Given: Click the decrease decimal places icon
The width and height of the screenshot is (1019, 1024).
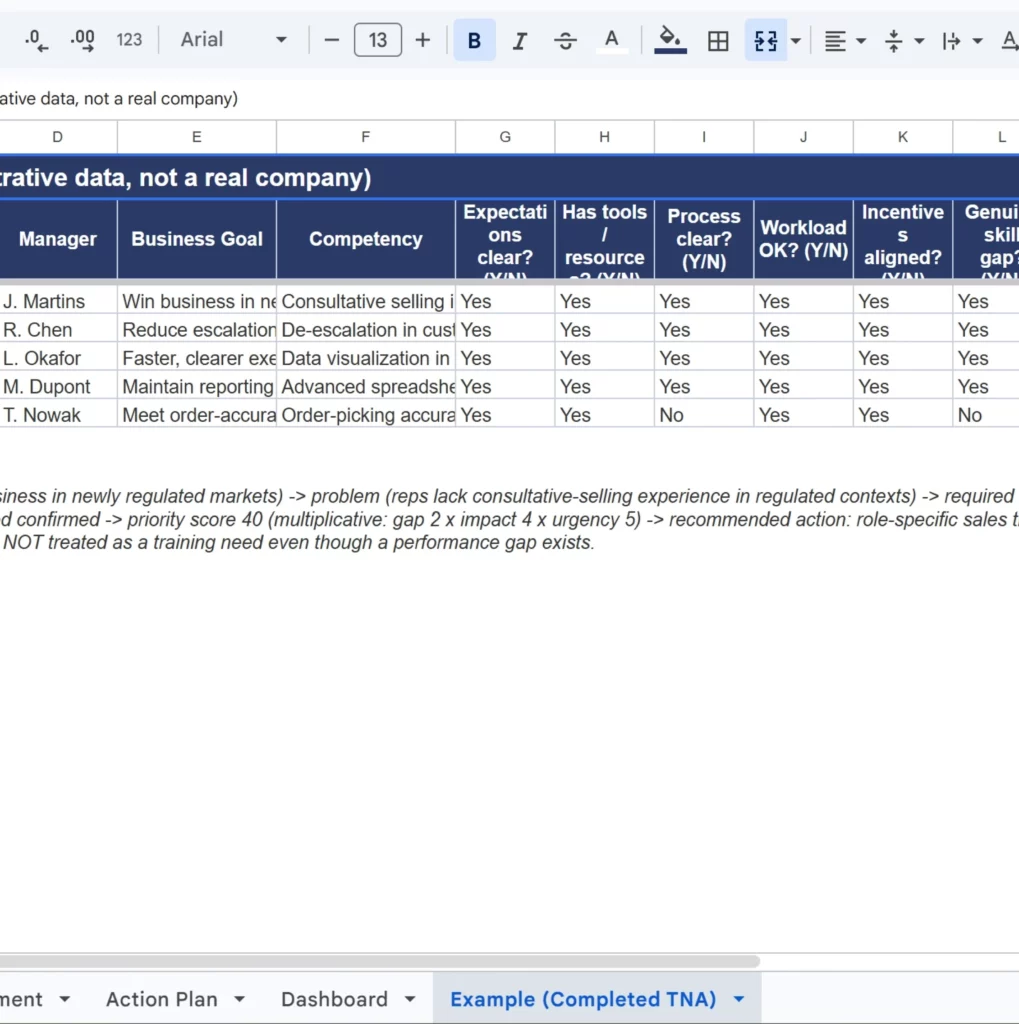Looking at the screenshot, I should (x=35, y=40).
